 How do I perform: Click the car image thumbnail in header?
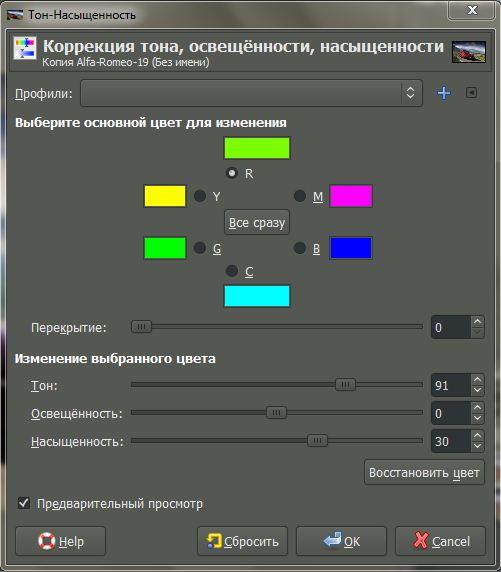point(469,52)
